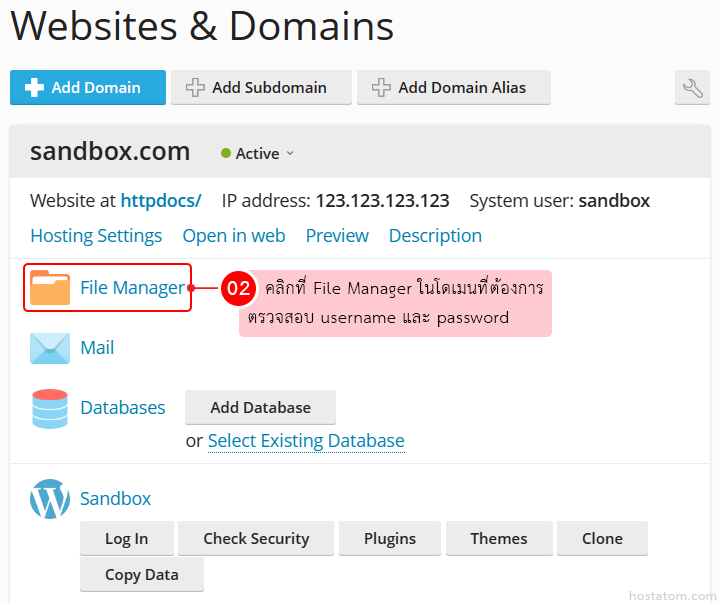Click the WordPress Log In button

[126, 539]
